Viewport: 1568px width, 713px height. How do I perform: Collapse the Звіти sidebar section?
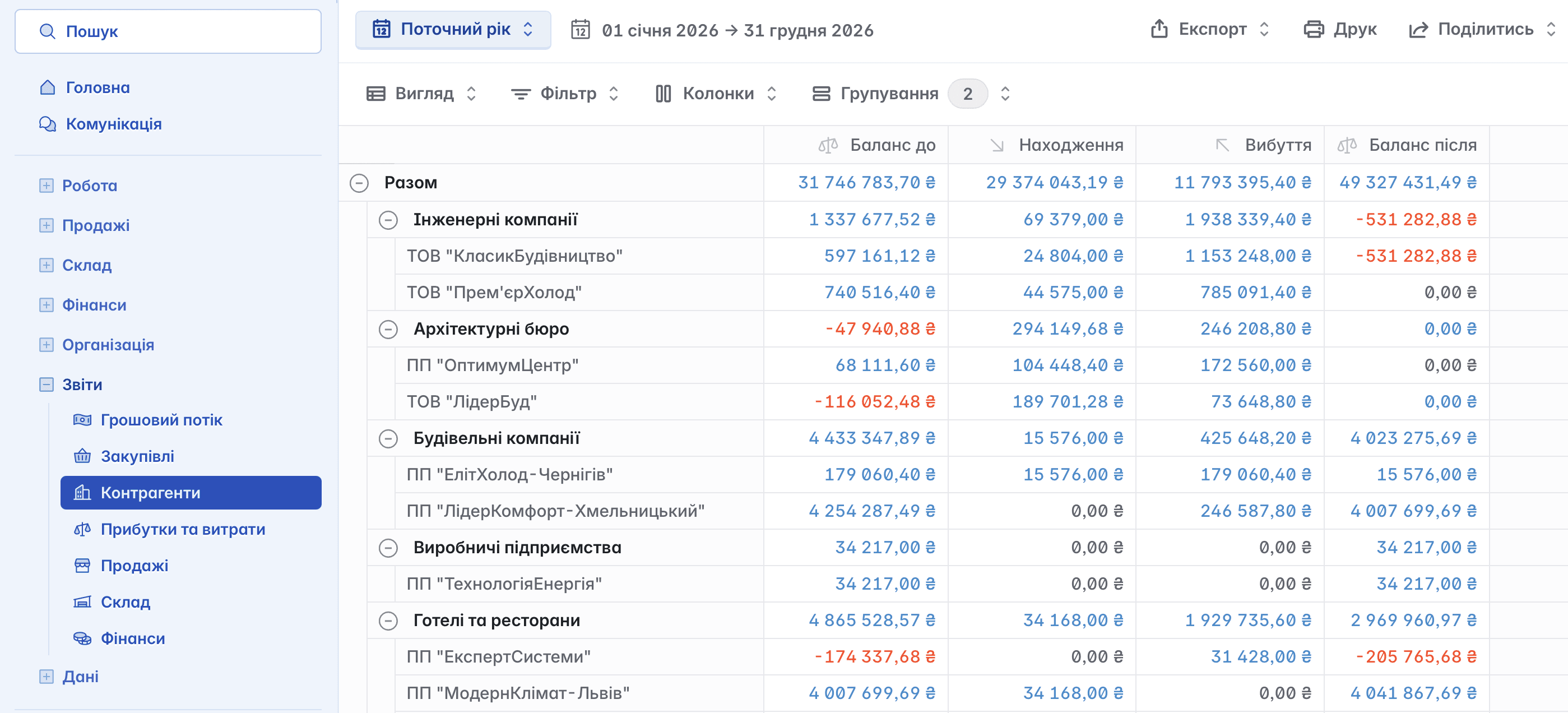[47, 384]
